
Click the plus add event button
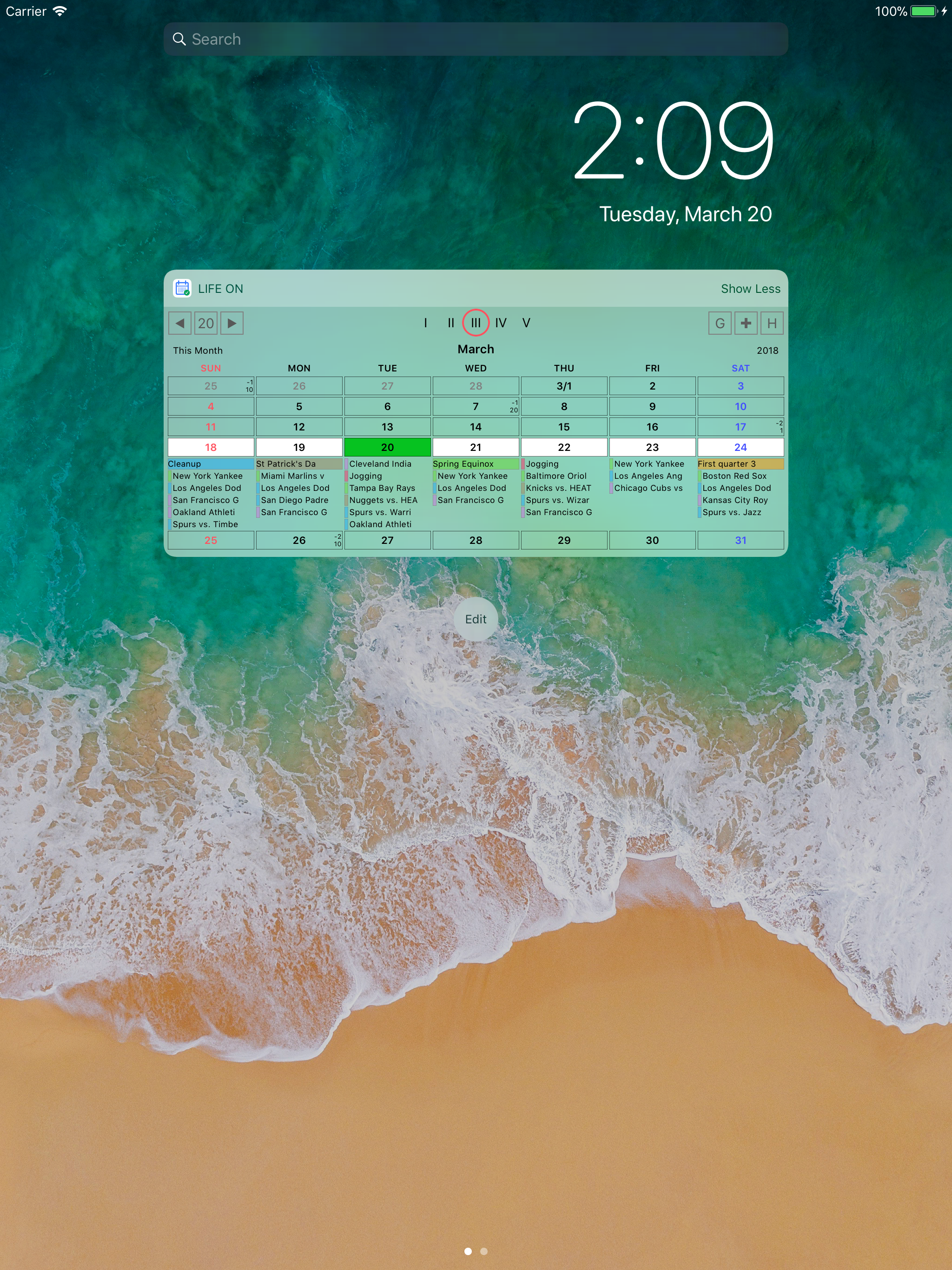coord(746,323)
